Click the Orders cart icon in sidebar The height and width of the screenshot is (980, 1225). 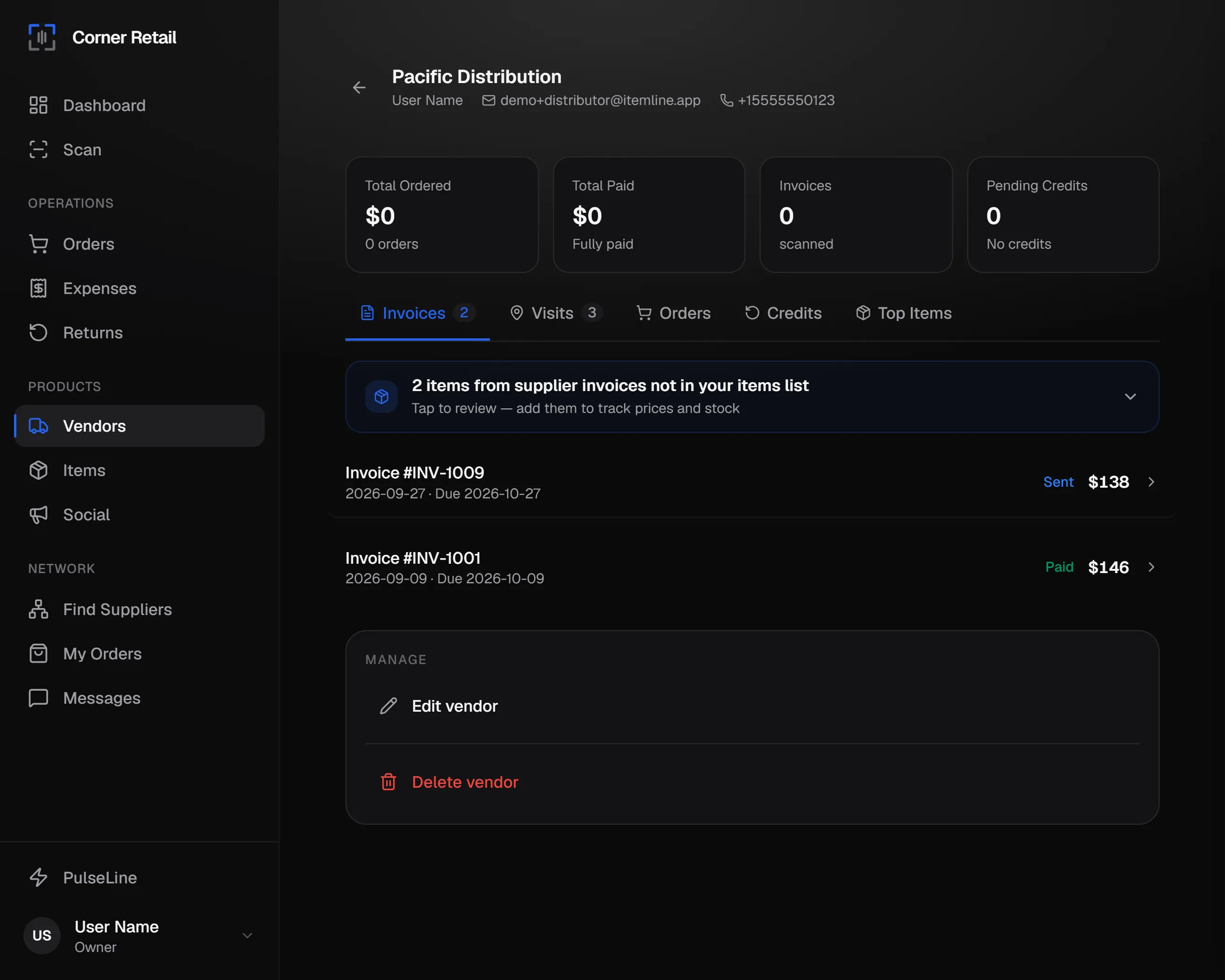(38, 244)
